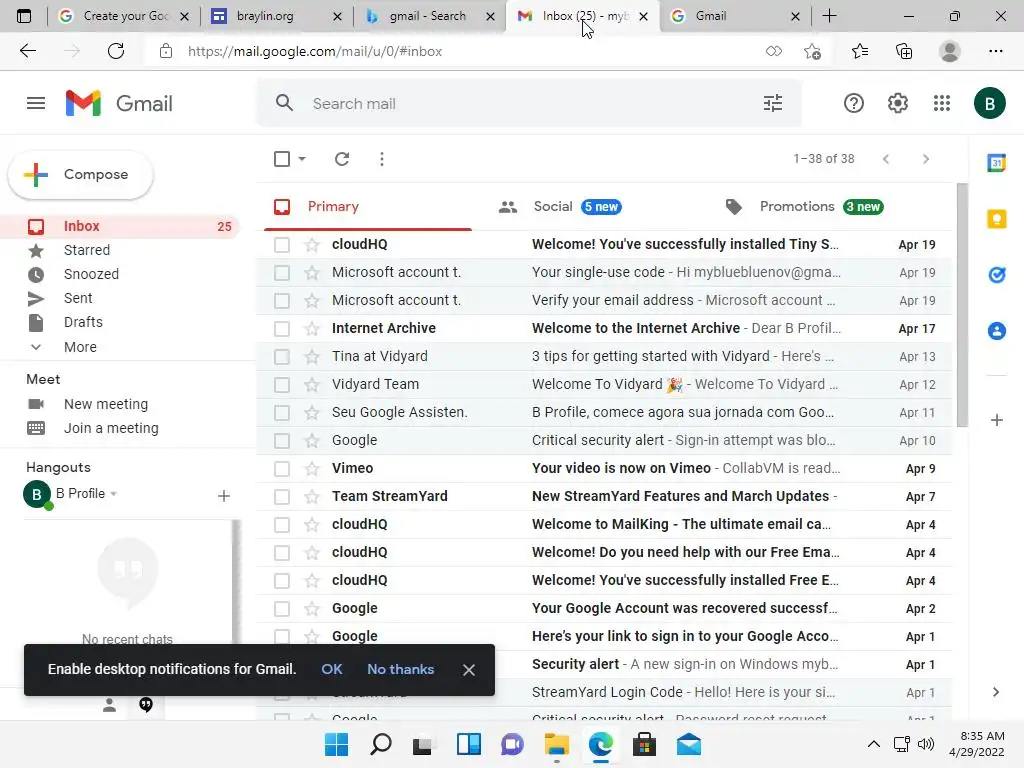Open Hangouts contacts person icon
Viewport: 1024px width, 768px height.
coord(109,705)
